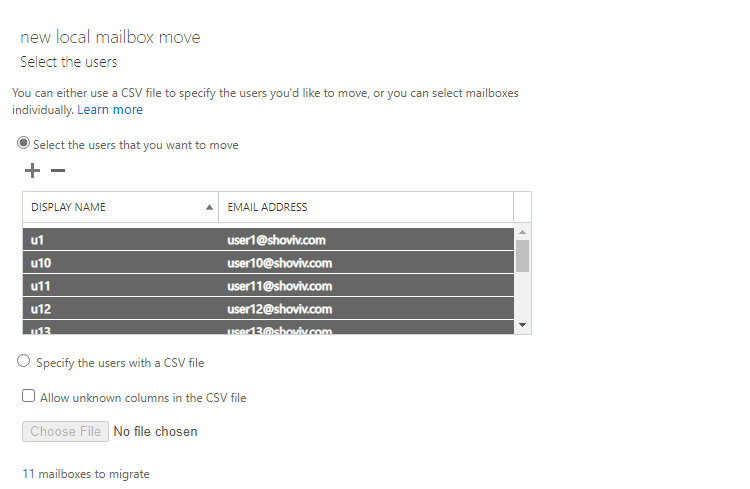Open the Learn more link
The width and height of the screenshot is (750, 489).
coord(110,110)
